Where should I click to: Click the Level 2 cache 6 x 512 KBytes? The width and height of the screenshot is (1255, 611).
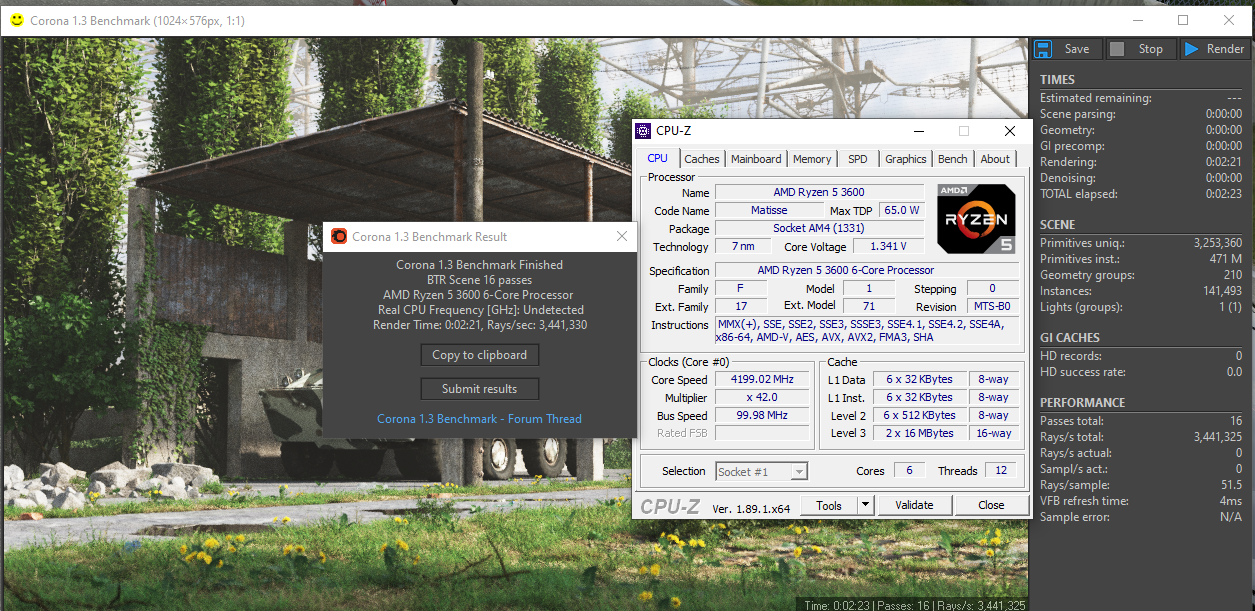click(919, 416)
